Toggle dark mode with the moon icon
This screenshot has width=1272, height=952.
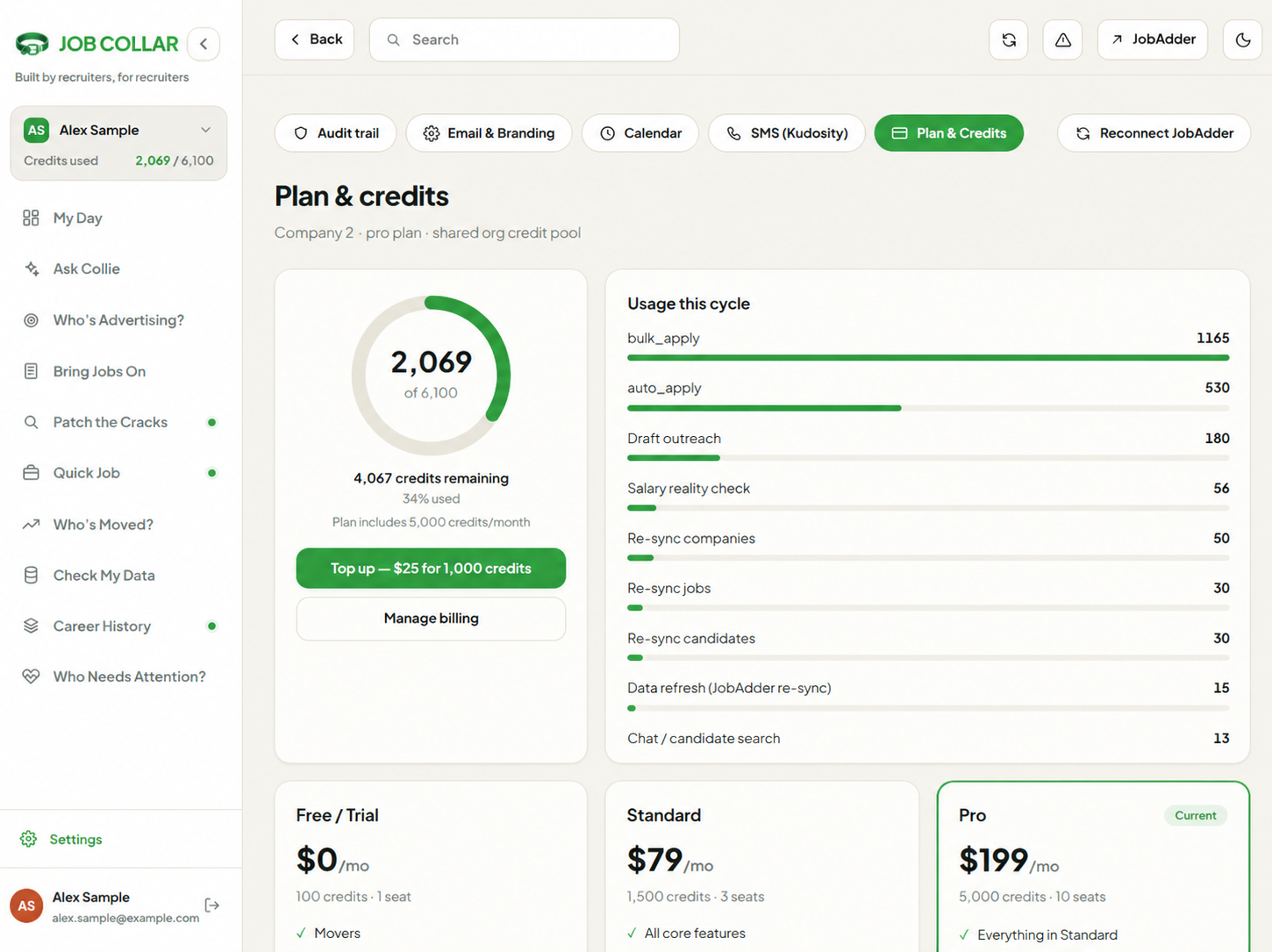[x=1243, y=39]
